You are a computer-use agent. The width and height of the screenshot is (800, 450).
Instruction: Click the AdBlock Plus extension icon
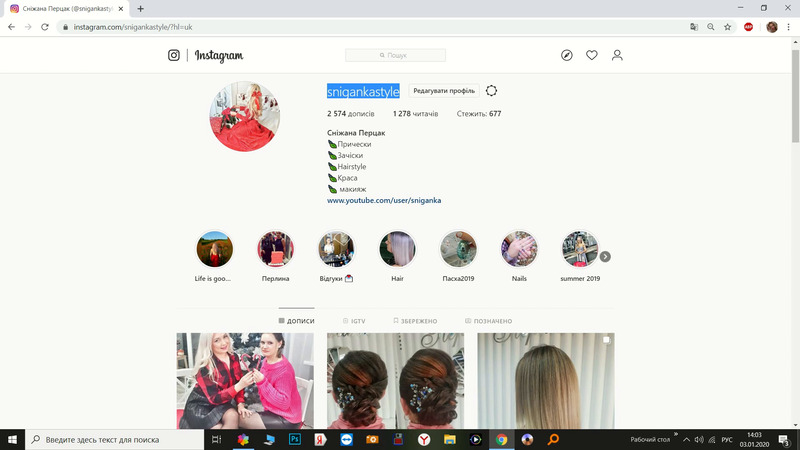[x=748, y=27]
